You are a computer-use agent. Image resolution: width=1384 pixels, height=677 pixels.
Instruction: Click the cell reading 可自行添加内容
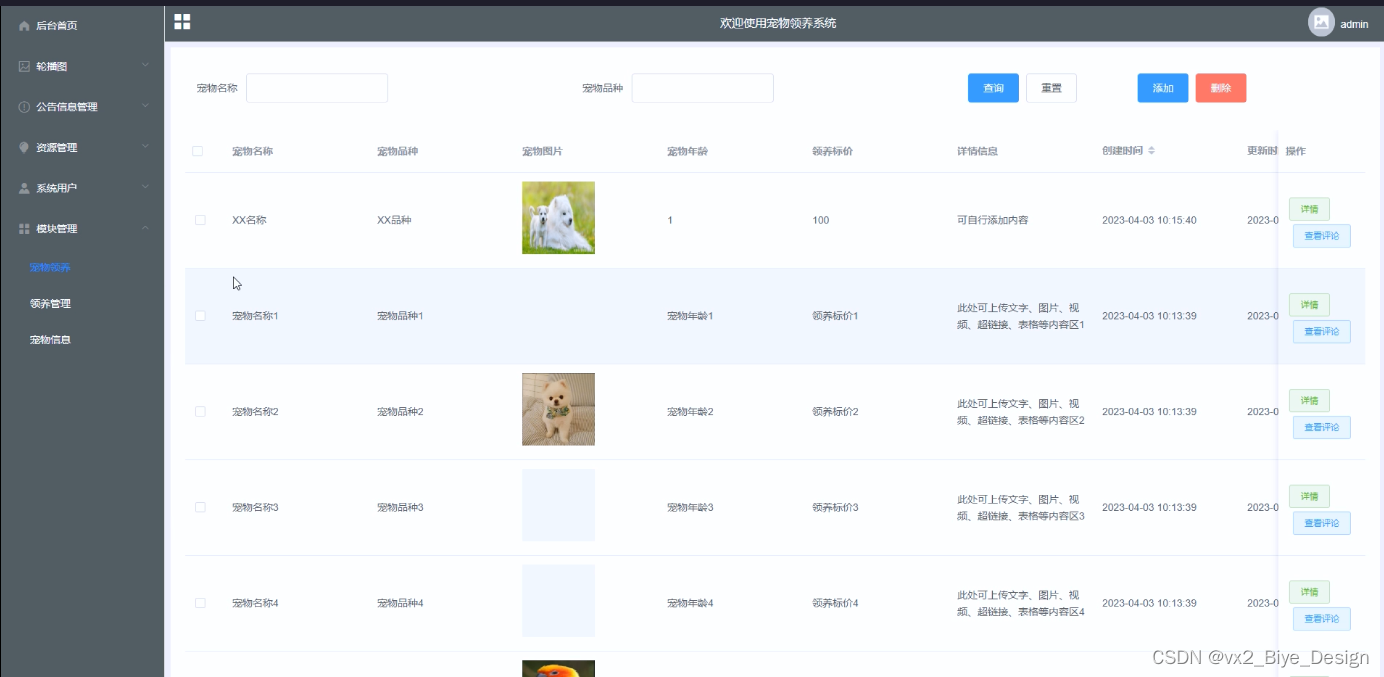(x=992, y=220)
